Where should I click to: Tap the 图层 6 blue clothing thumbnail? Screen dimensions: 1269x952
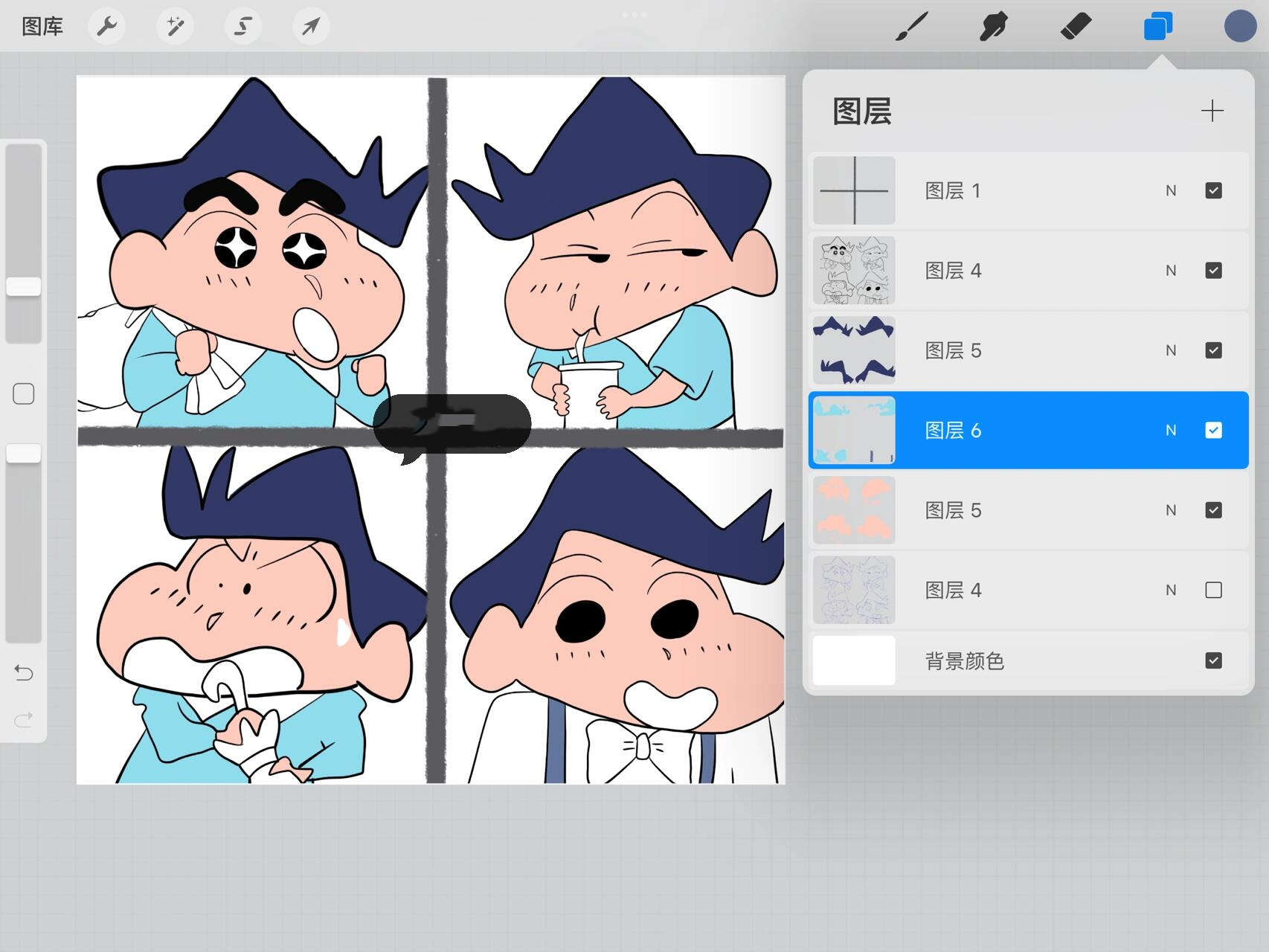[x=854, y=430]
